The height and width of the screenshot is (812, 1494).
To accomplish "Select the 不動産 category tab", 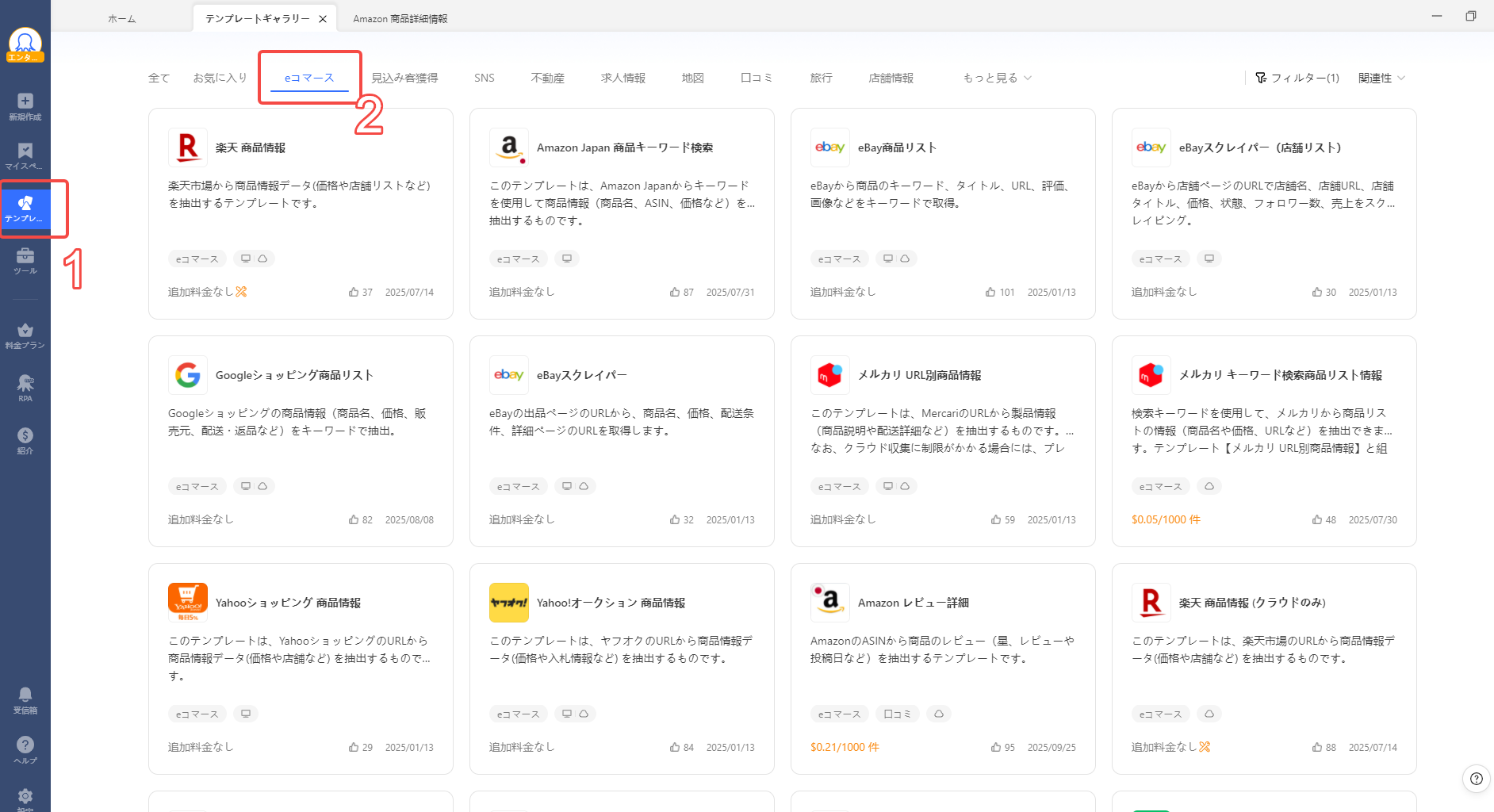I will [547, 78].
